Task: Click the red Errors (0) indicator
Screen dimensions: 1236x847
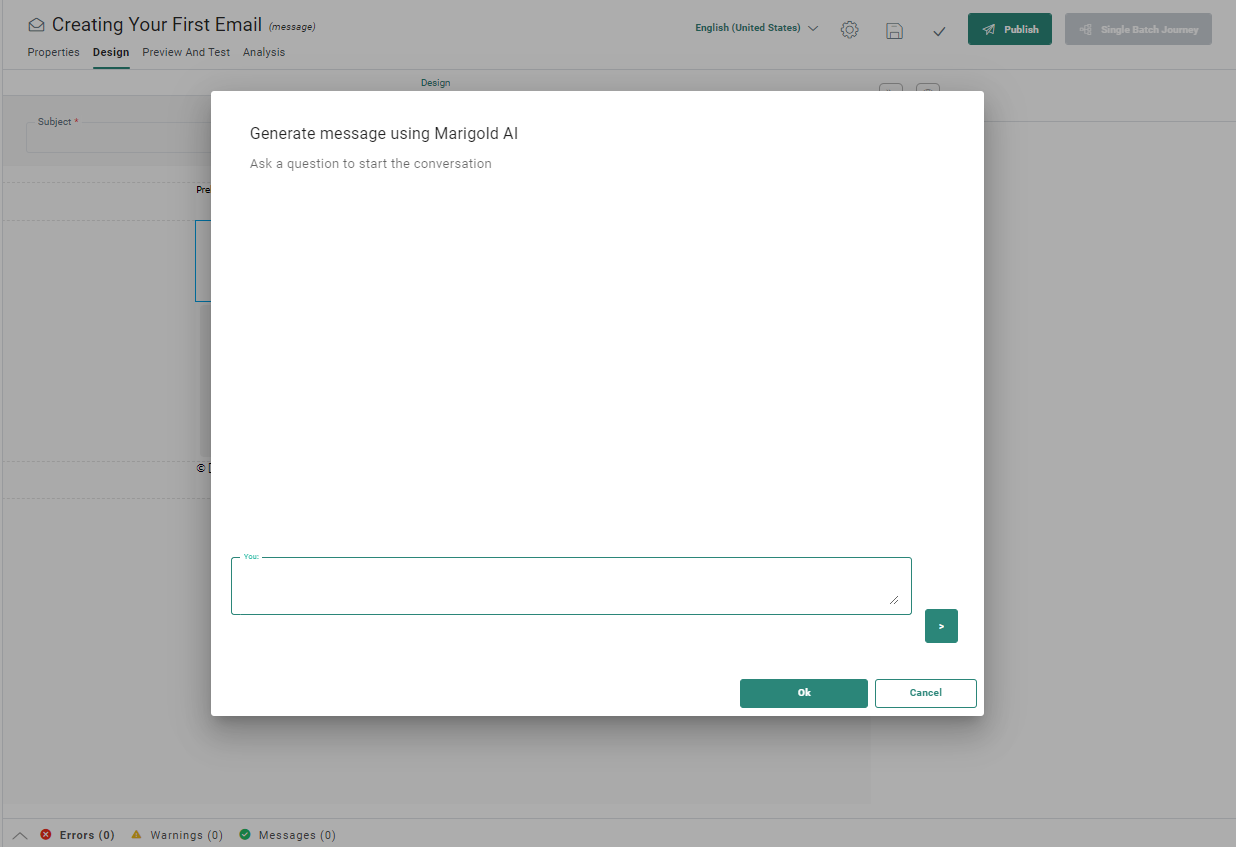Action: 77,835
